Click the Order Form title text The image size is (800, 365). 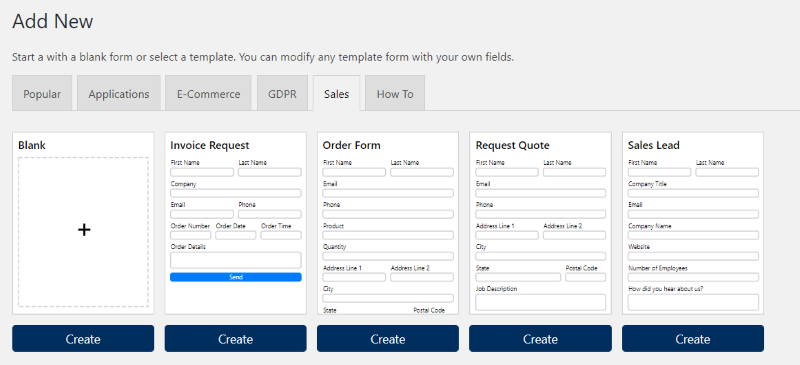tap(352, 145)
